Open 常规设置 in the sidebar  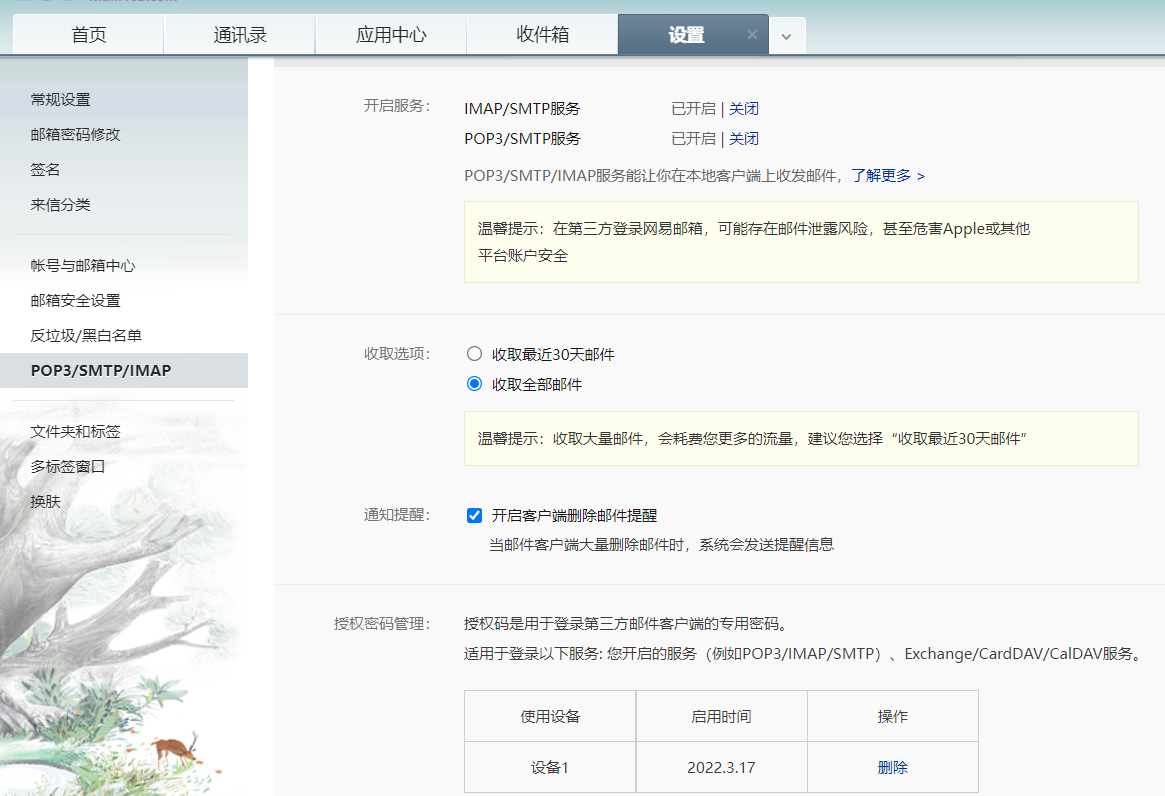tap(60, 100)
